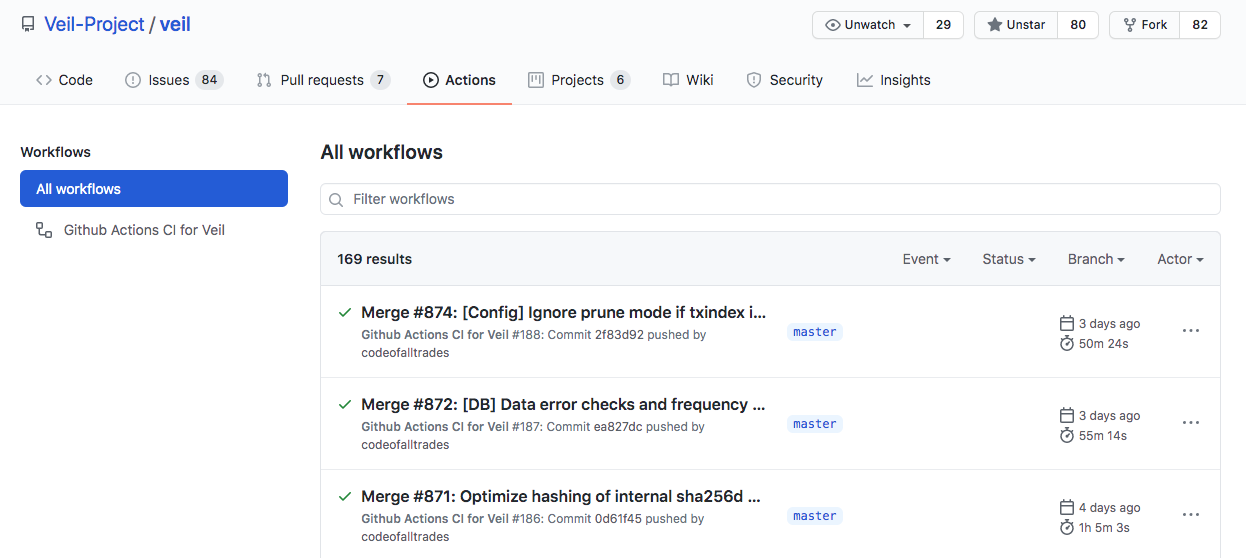
Task: Click stopwatch icon next to 55m 14s
Action: click(1066, 435)
